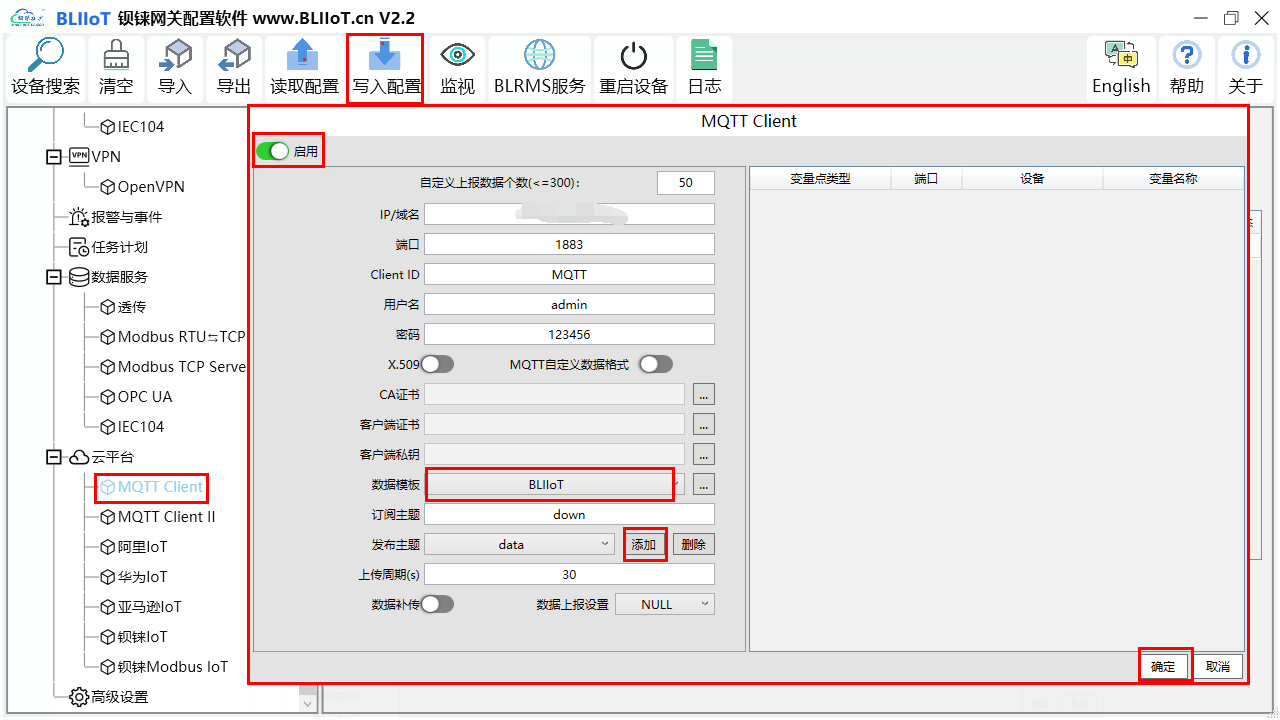Open data report setting NULL dropdown
Viewport: 1280px width, 720px height.
tap(665, 604)
